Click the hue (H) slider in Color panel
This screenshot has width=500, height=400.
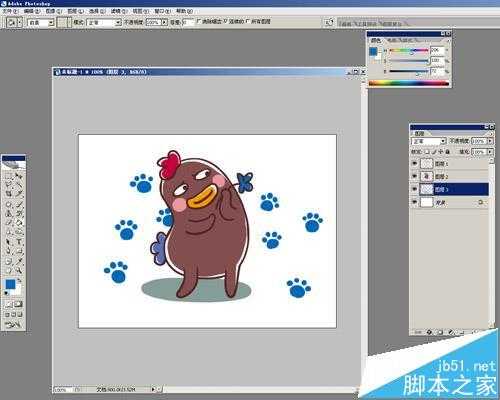409,51
